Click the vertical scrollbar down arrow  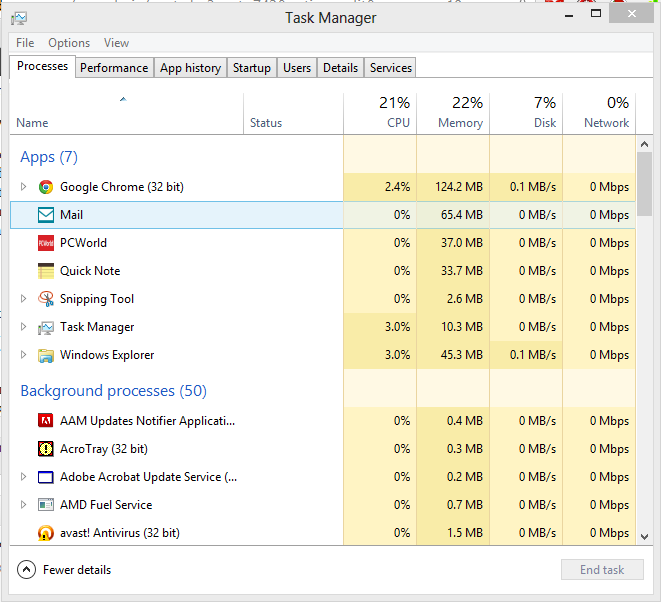(x=645, y=535)
